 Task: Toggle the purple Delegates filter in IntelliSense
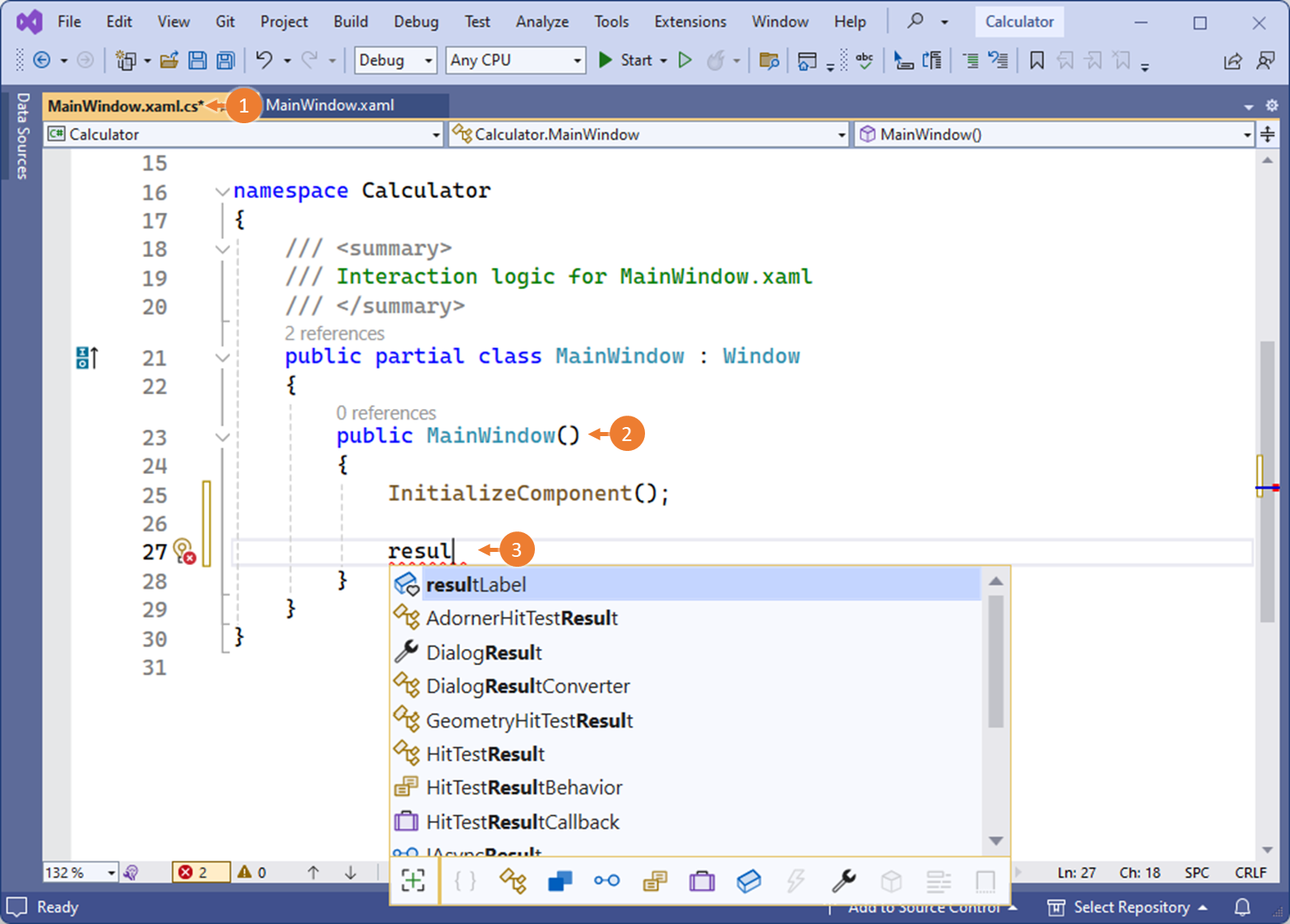(702, 880)
